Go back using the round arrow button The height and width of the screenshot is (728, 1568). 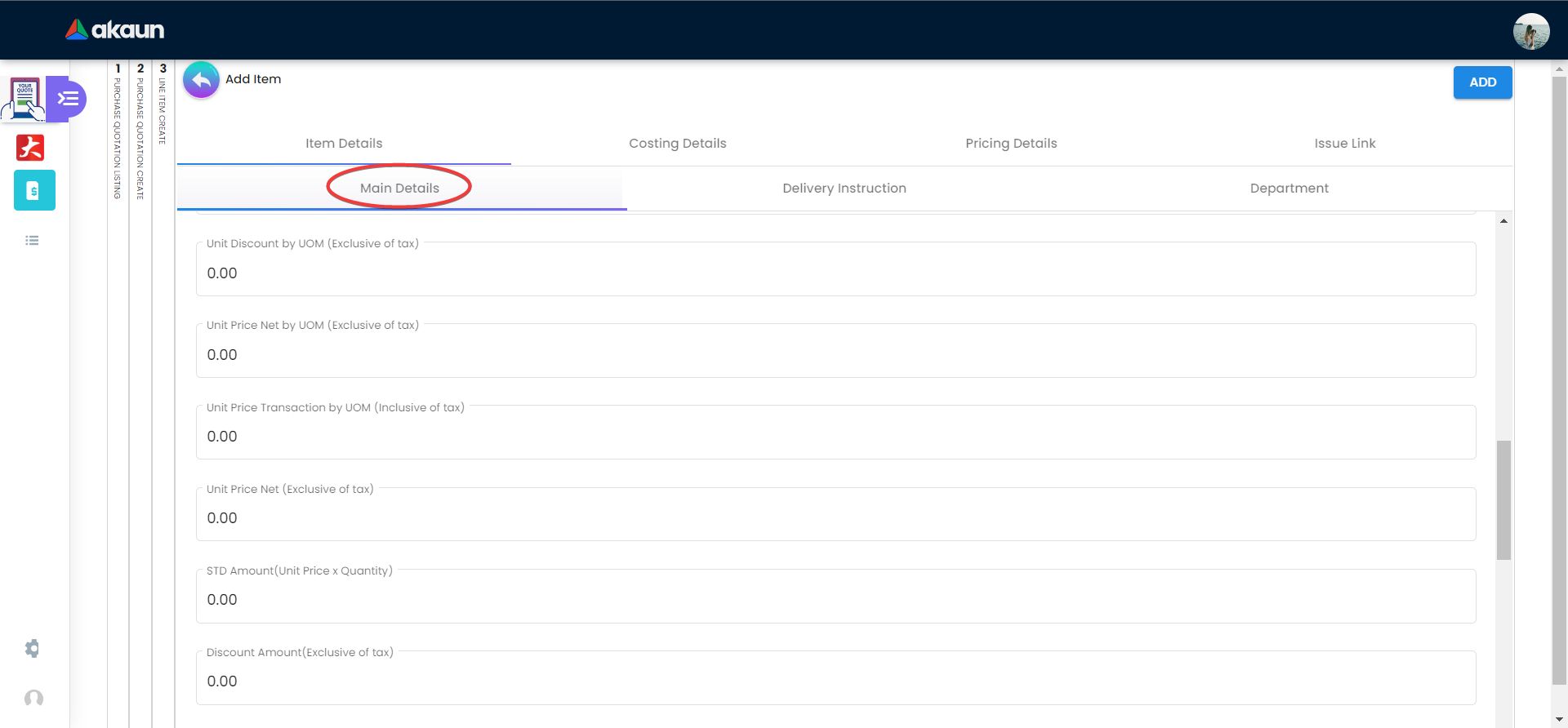pos(201,80)
